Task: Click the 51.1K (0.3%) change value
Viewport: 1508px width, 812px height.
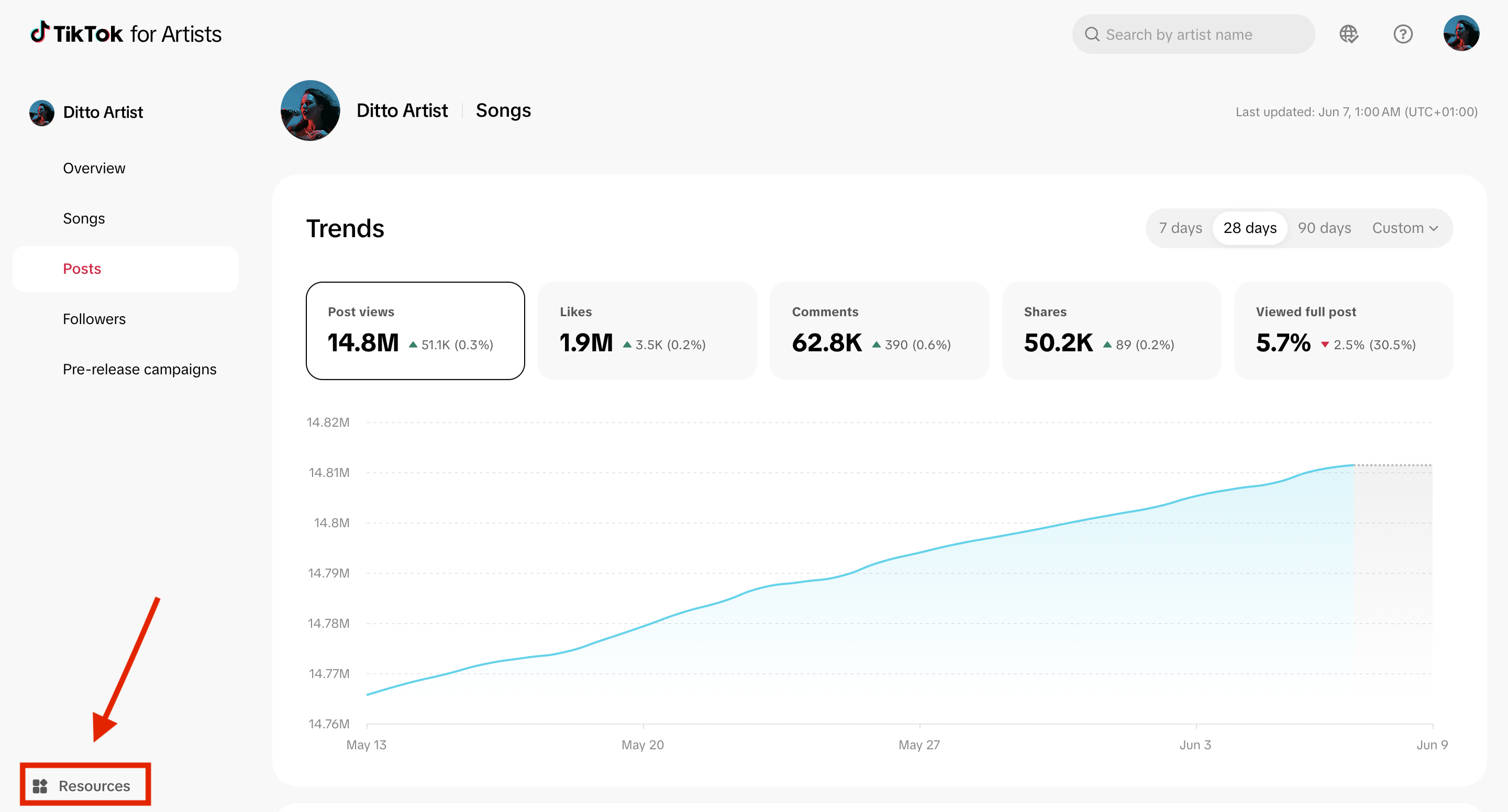Action: pyautogui.click(x=457, y=345)
